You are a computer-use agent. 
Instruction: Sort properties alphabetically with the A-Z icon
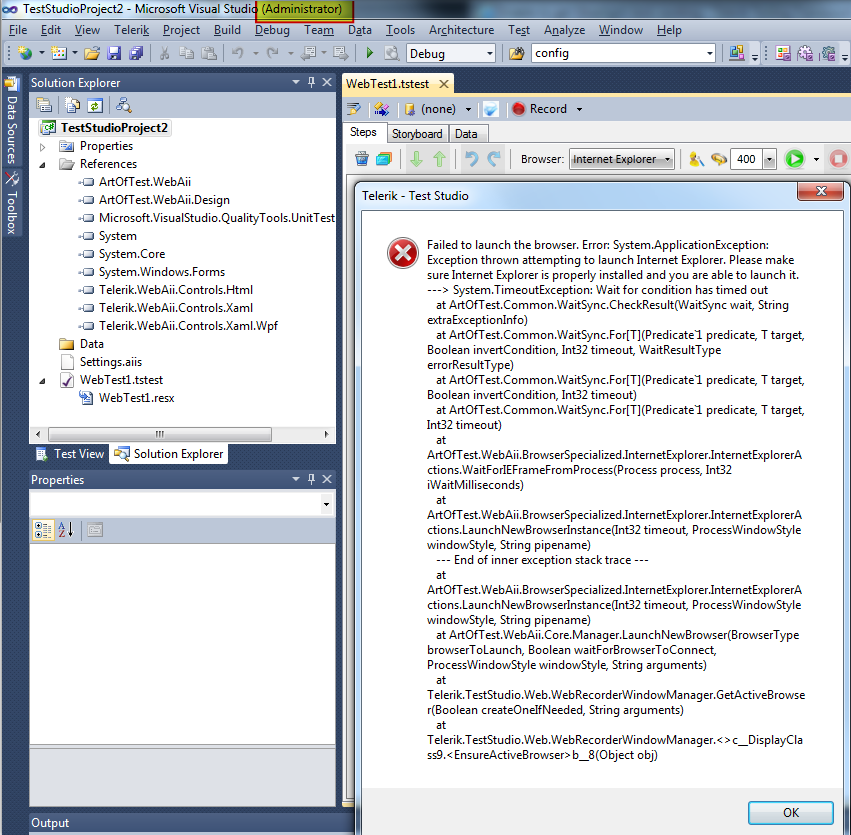[x=66, y=530]
